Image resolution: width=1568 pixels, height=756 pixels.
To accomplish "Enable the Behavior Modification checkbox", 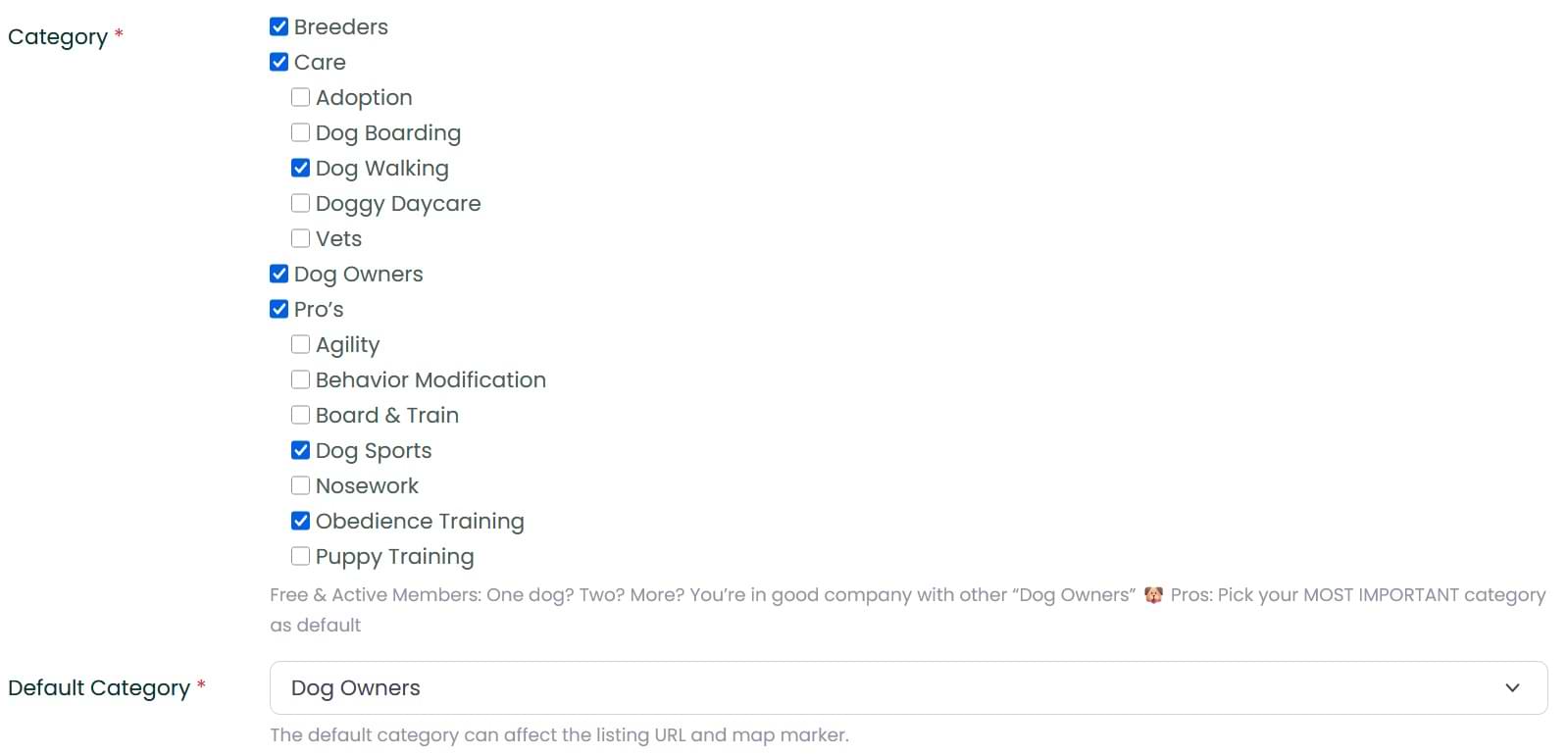I will click(301, 379).
